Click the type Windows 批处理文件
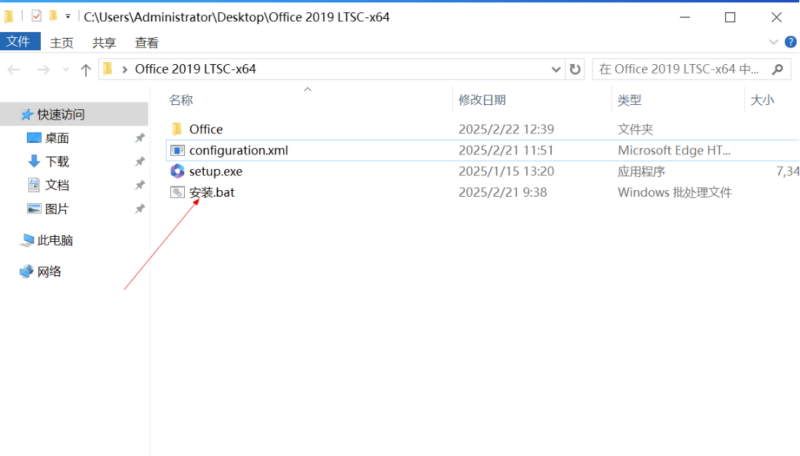 (674, 192)
